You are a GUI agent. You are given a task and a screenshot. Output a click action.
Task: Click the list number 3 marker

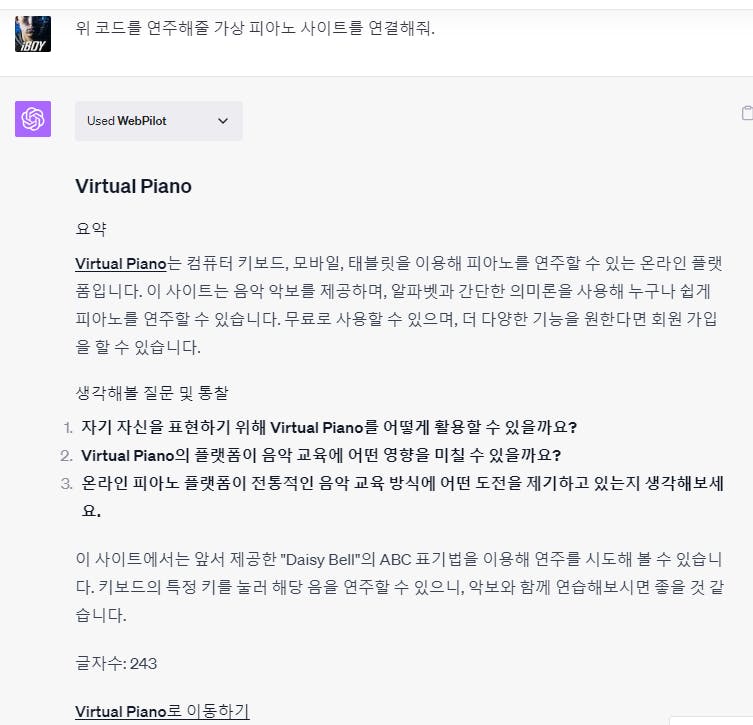point(67,483)
